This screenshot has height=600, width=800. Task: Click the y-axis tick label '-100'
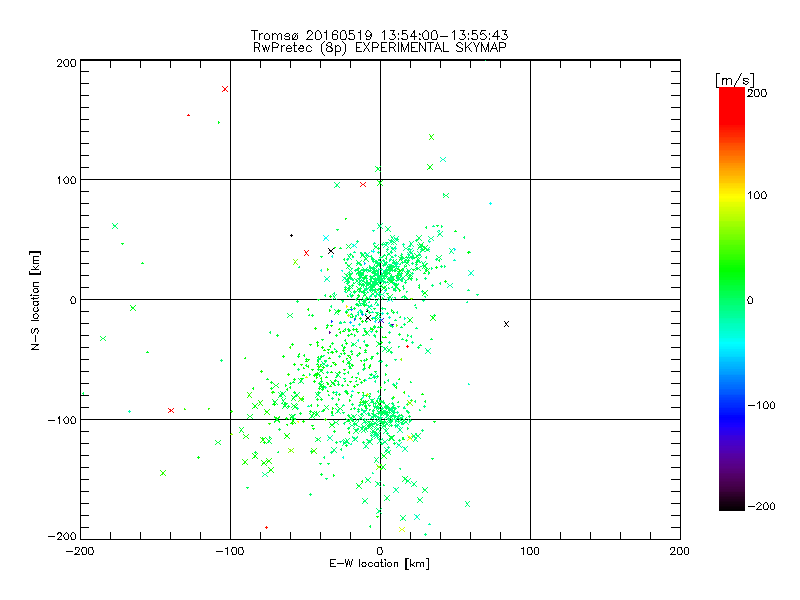(x=62, y=420)
